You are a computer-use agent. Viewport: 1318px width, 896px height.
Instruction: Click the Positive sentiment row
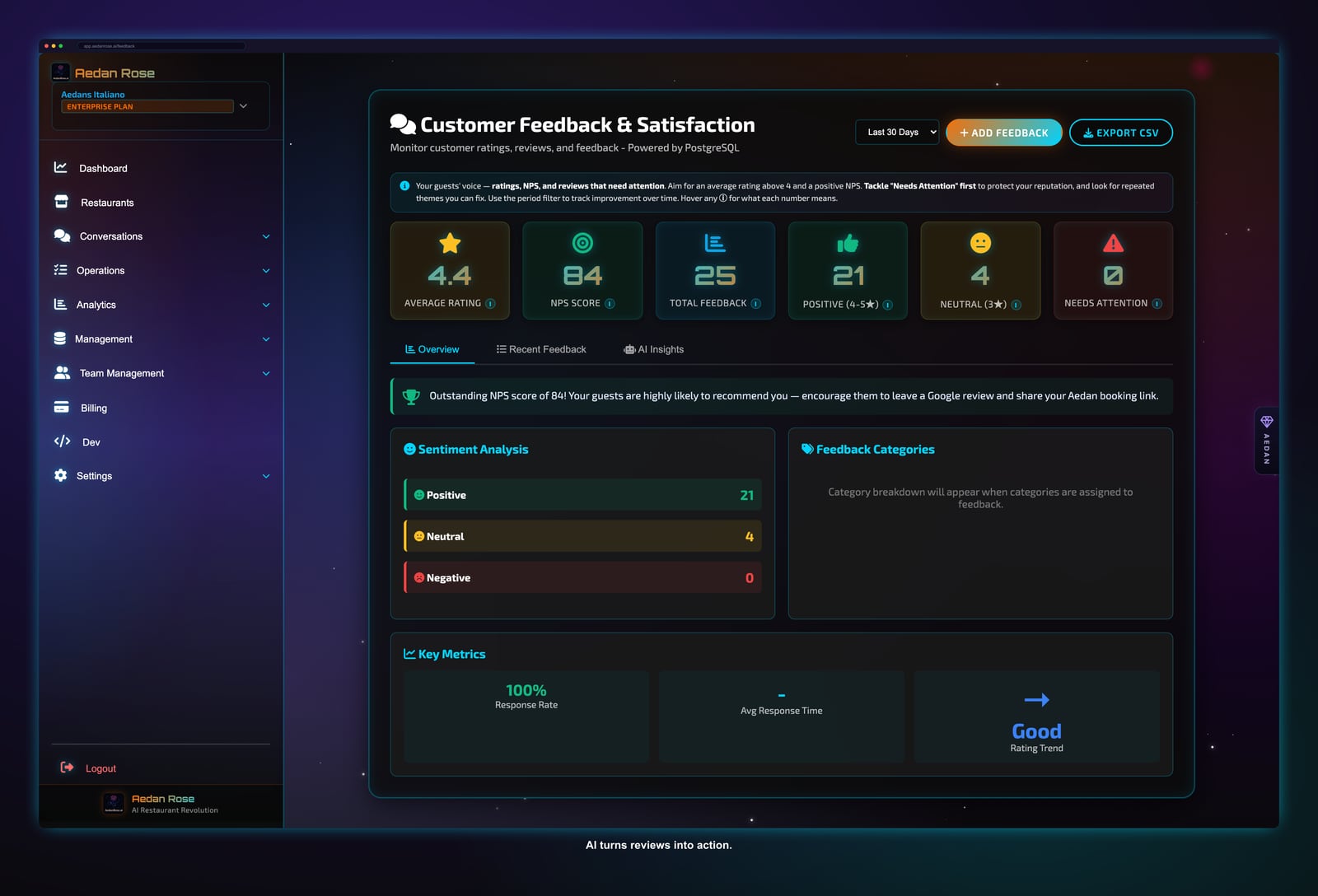coord(582,495)
